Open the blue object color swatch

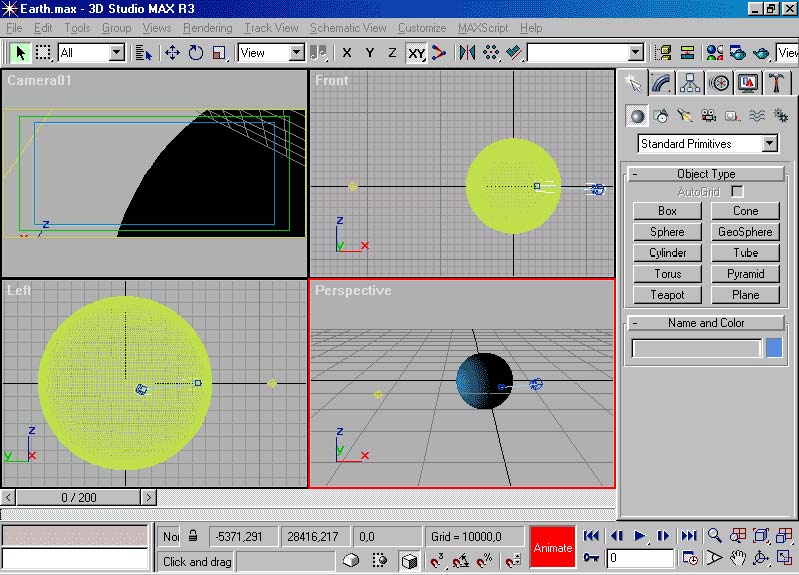774,348
